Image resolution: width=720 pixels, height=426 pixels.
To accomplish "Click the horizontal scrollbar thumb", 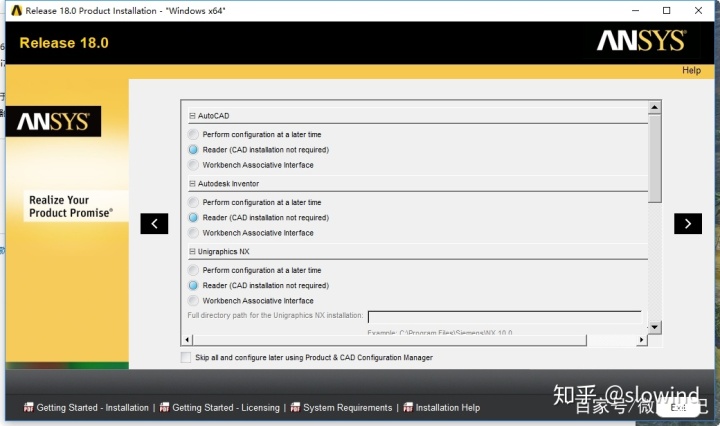I will coord(389,340).
